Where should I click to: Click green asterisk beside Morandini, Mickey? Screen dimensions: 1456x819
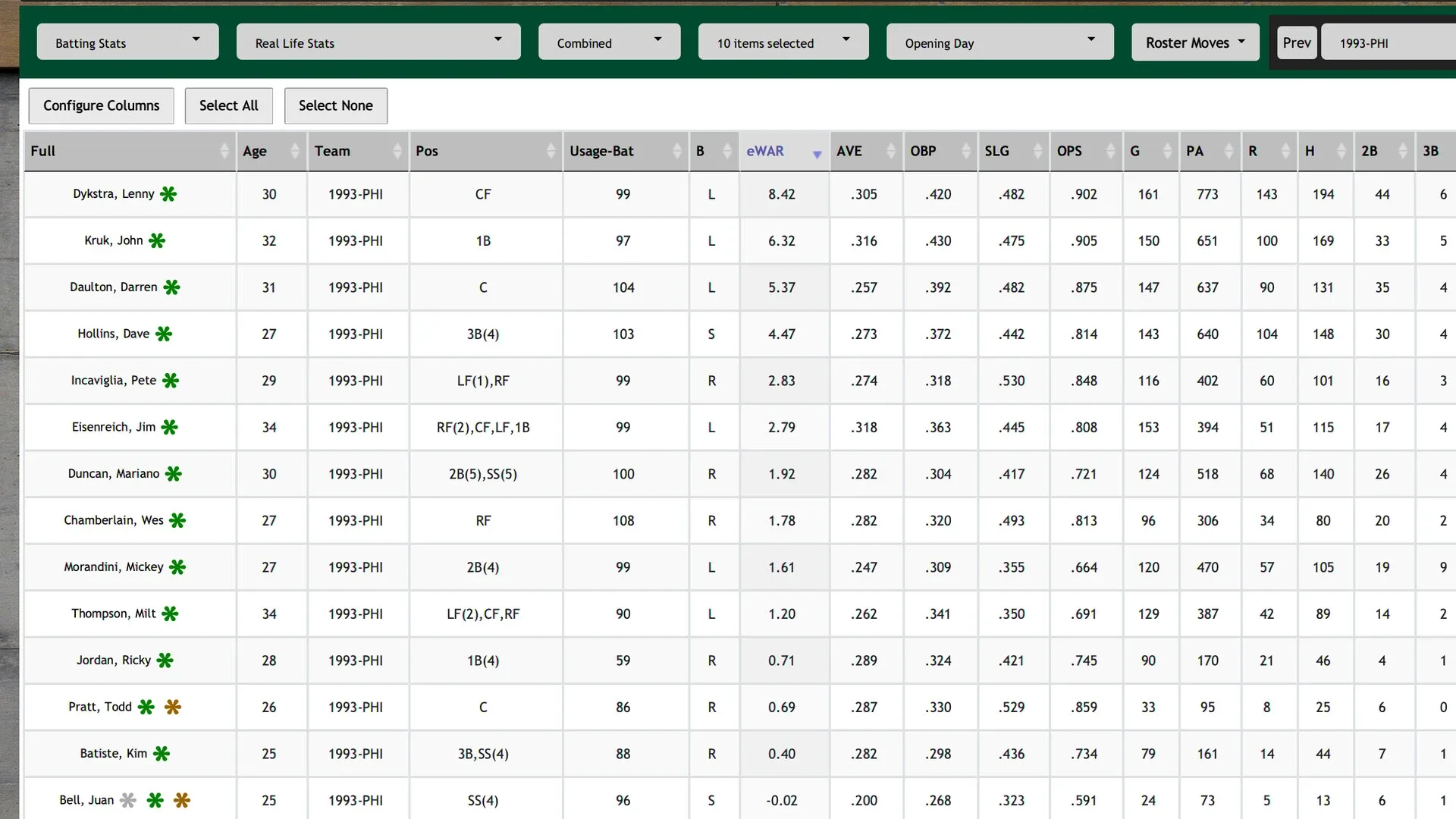coord(177,567)
